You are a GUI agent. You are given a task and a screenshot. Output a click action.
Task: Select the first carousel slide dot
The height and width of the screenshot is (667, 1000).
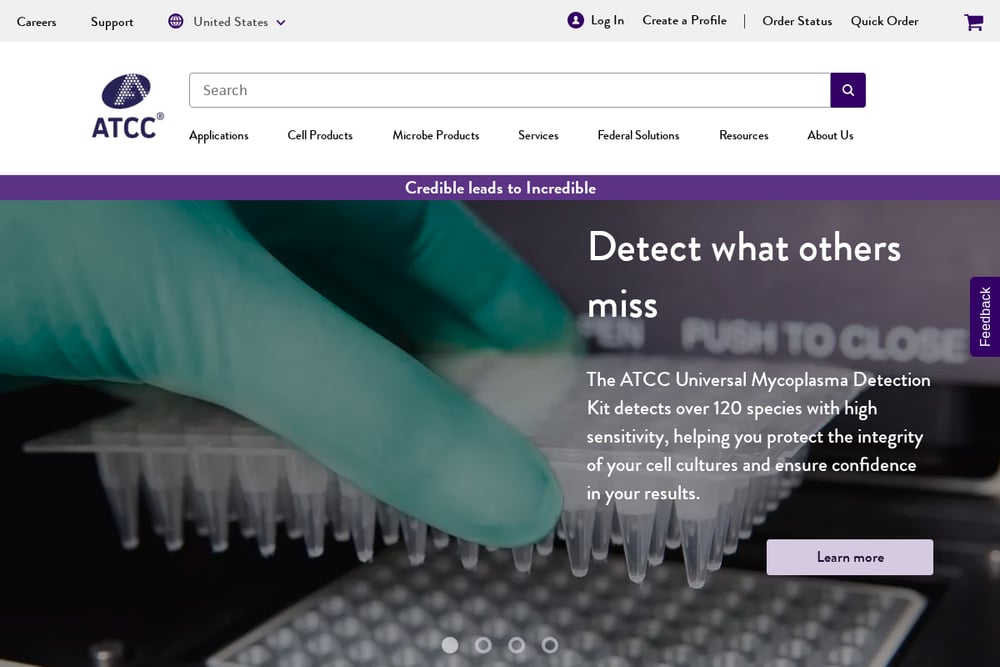(x=450, y=645)
